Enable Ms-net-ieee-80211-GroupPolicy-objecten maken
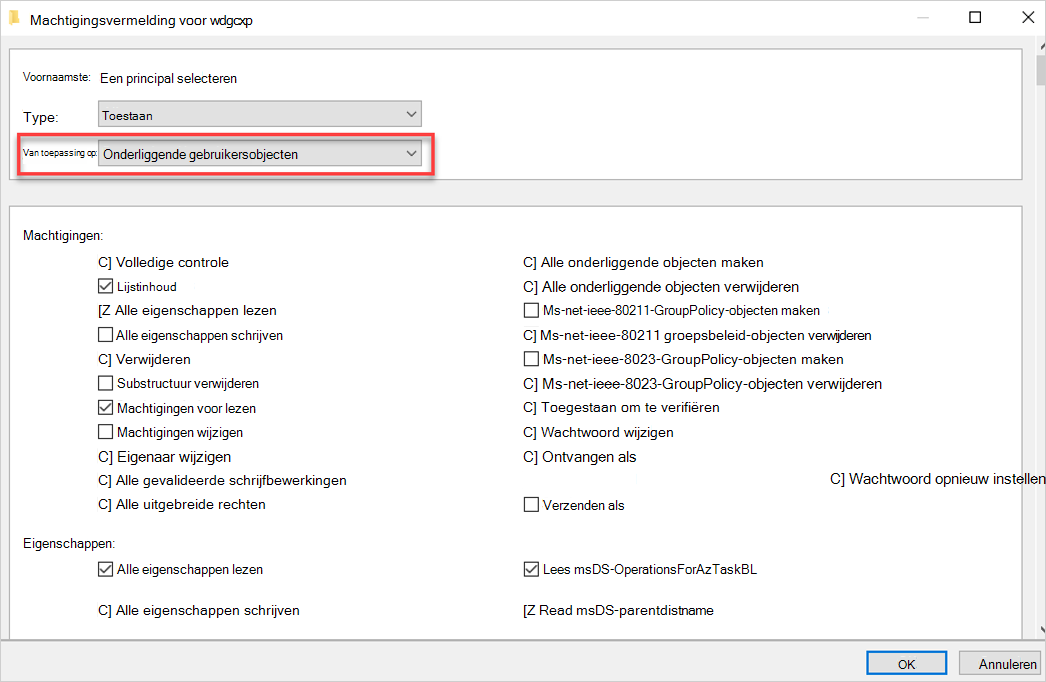The height and width of the screenshot is (682, 1046). click(x=531, y=310)
